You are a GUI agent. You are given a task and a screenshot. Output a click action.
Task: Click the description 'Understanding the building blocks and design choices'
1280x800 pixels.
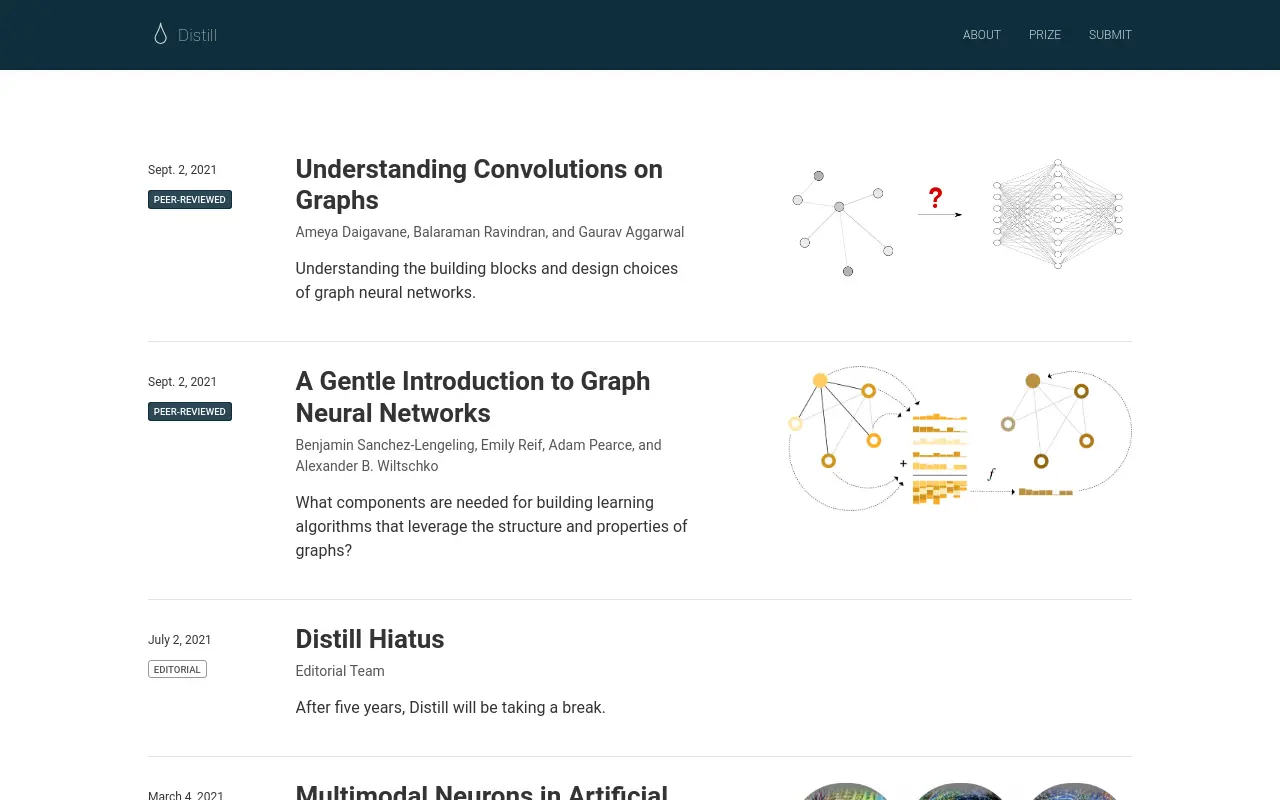[487, 281]
